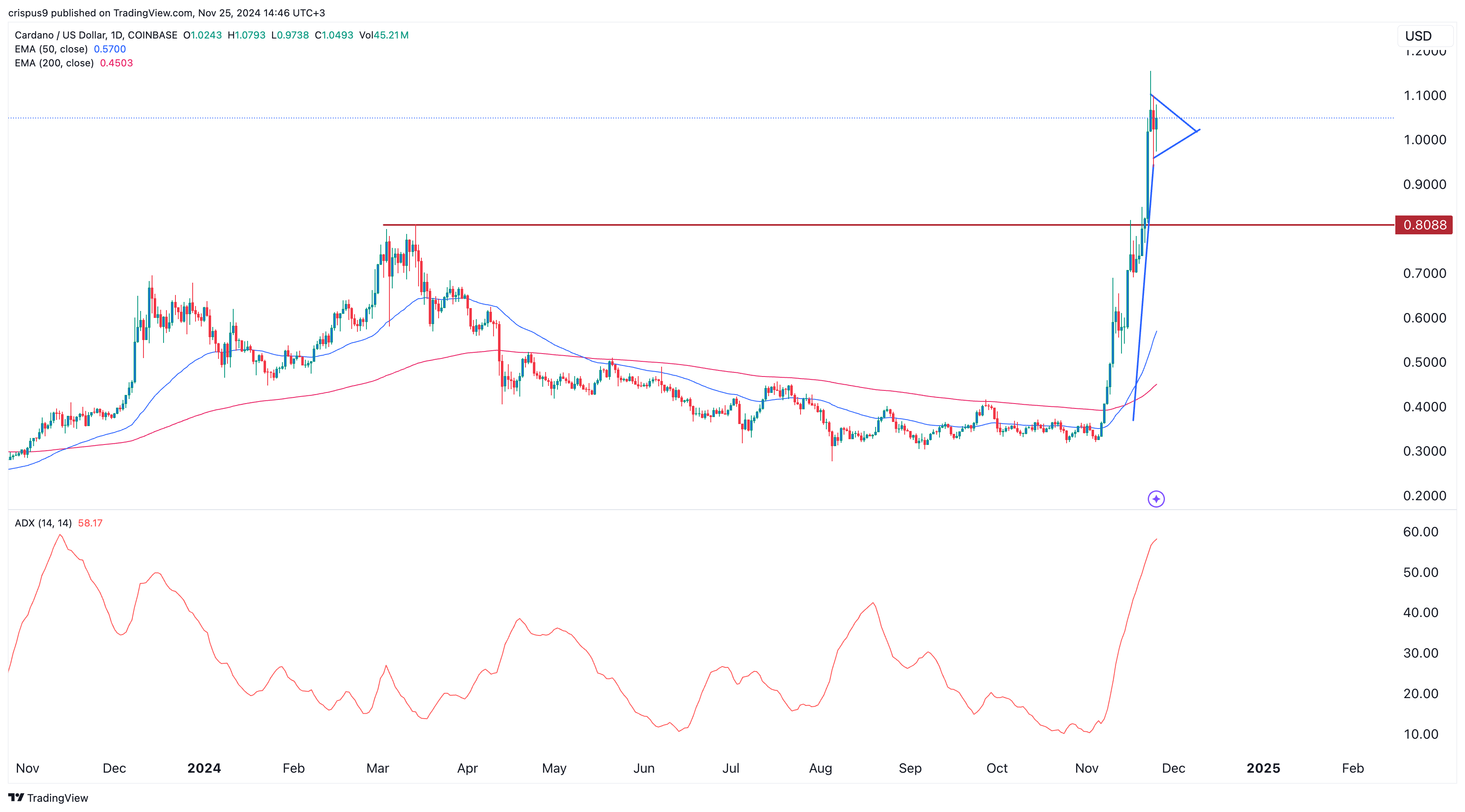Click the 1.1000 price axis label
The height and width of the screenshot is (812, 1465).
click(1424, 95)
